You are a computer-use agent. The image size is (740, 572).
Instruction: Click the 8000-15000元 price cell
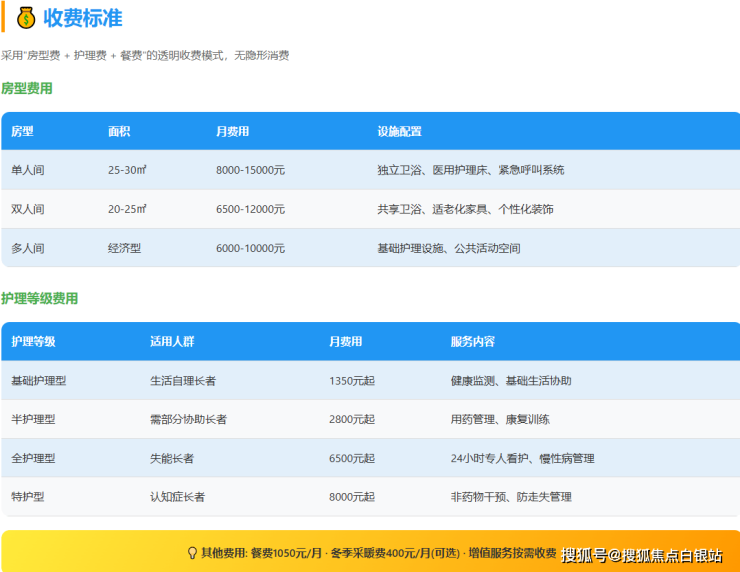coord(250,170)
